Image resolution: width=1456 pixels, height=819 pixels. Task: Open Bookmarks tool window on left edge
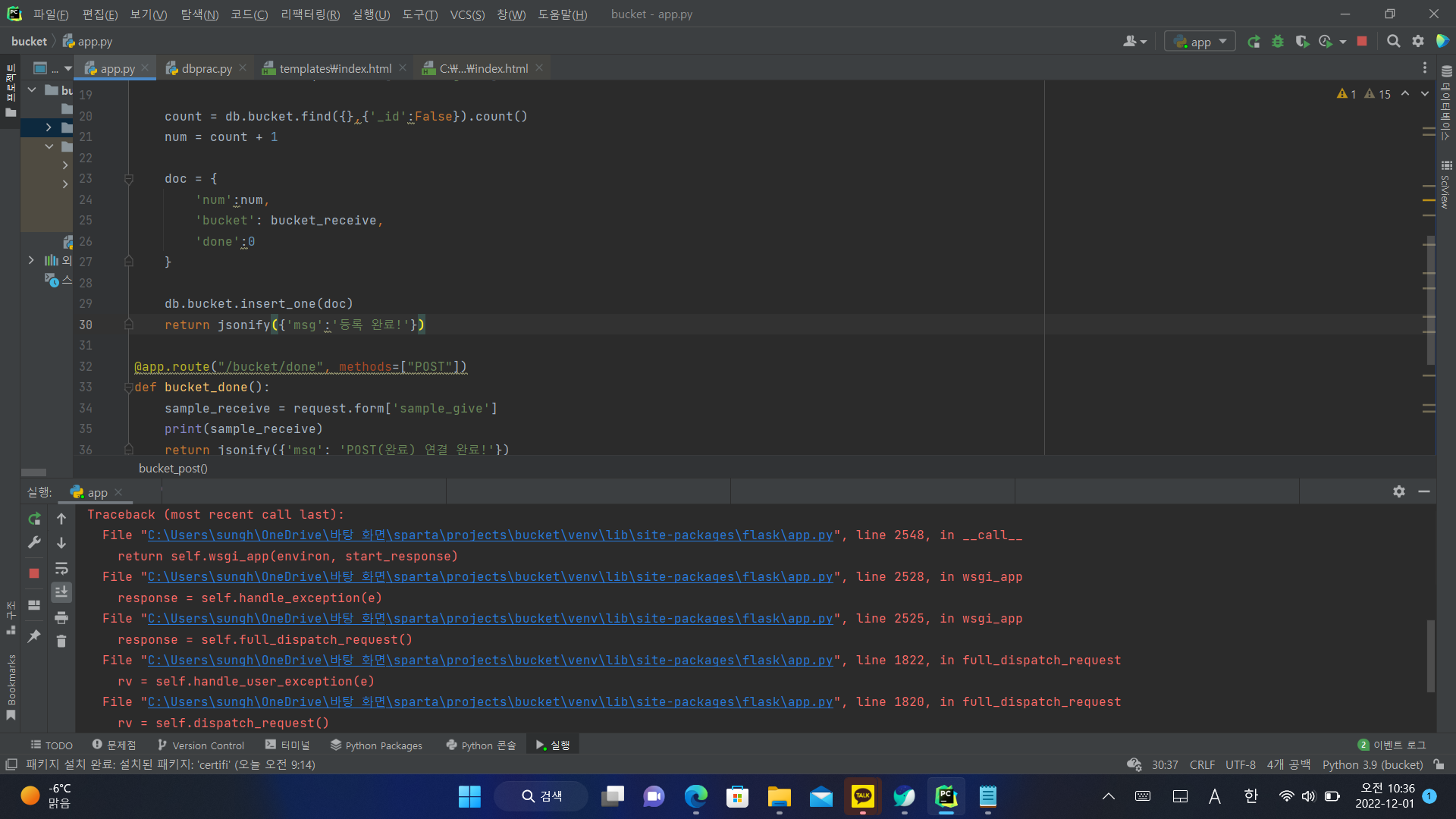click(11, 689)
